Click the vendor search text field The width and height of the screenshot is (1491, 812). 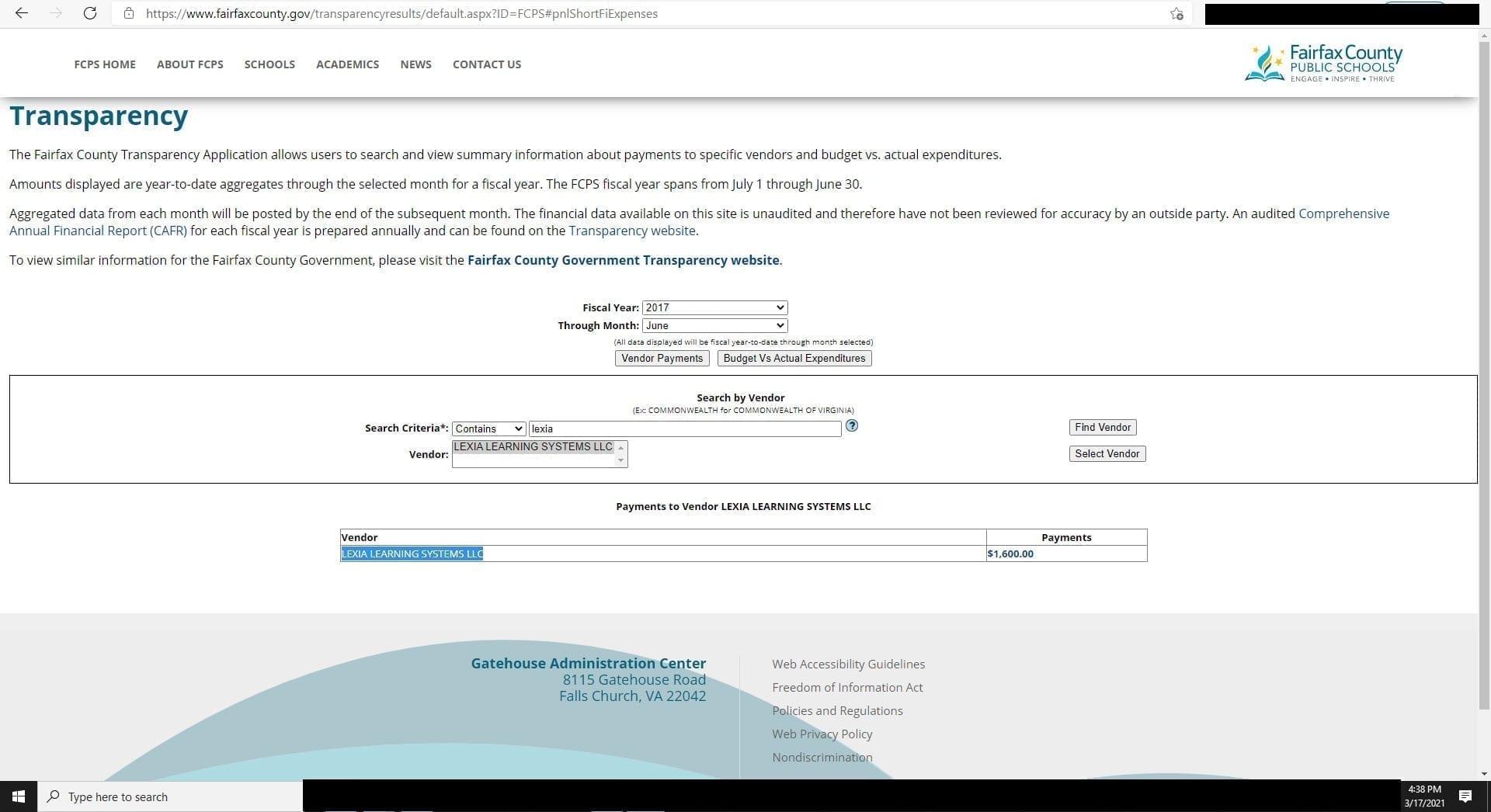685,429
